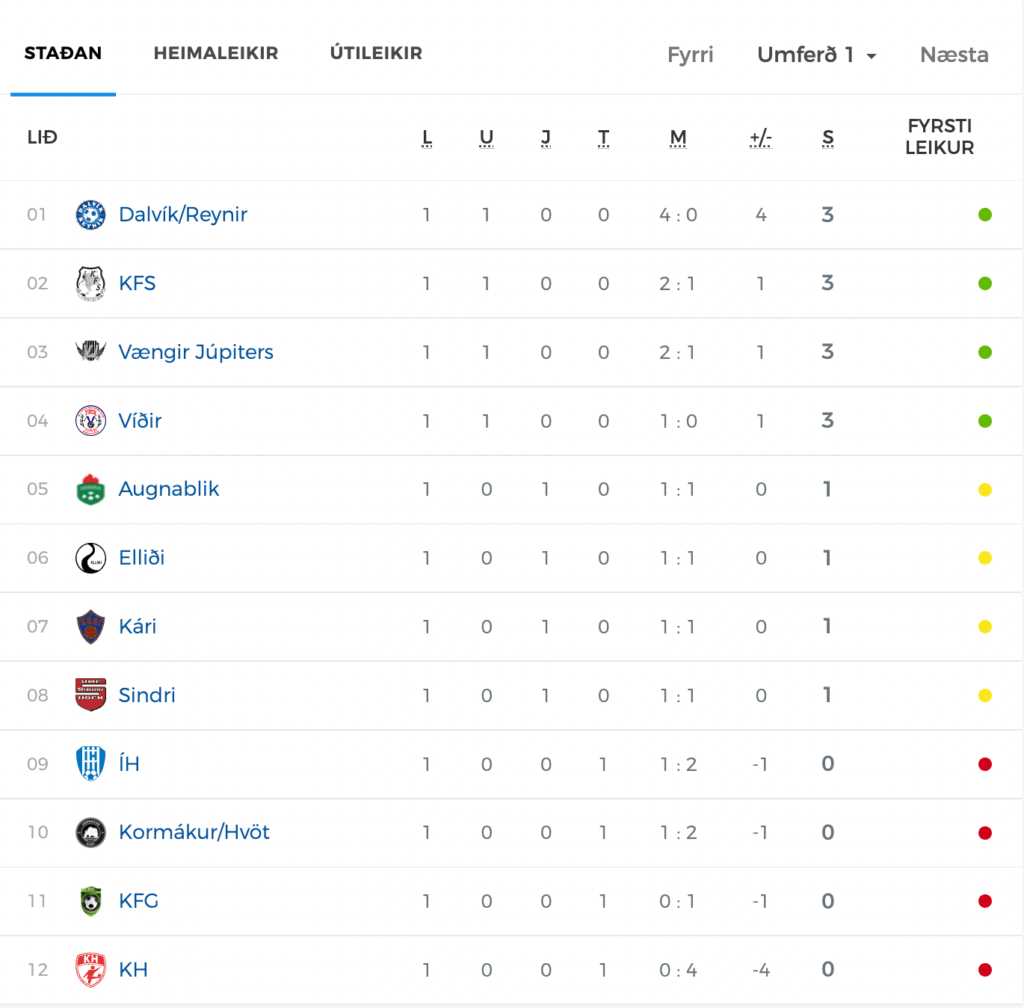This screenshot has width=1024, height=1008.
Task: Go to the Næsta round
Action: (954, 55)
